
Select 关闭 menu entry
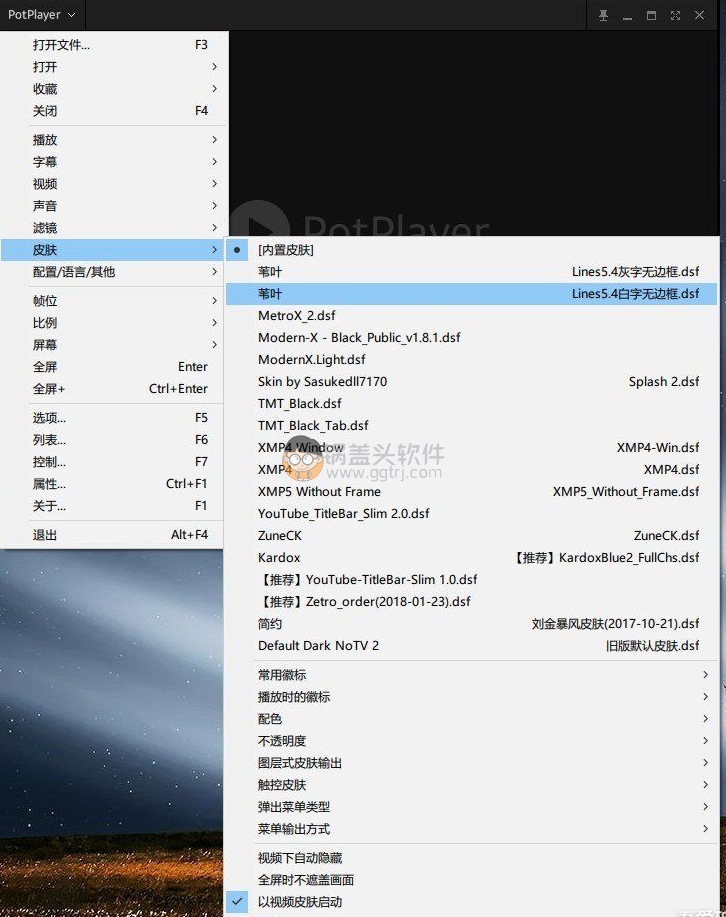pos(113,111)
